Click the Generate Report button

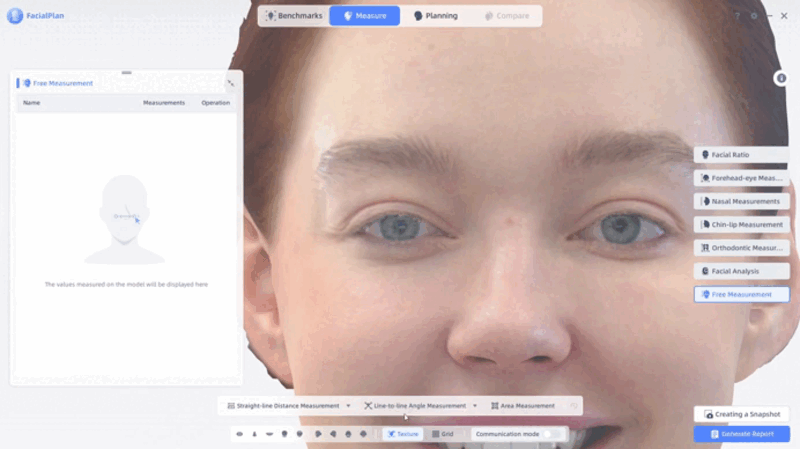click(x=741, y=434)
